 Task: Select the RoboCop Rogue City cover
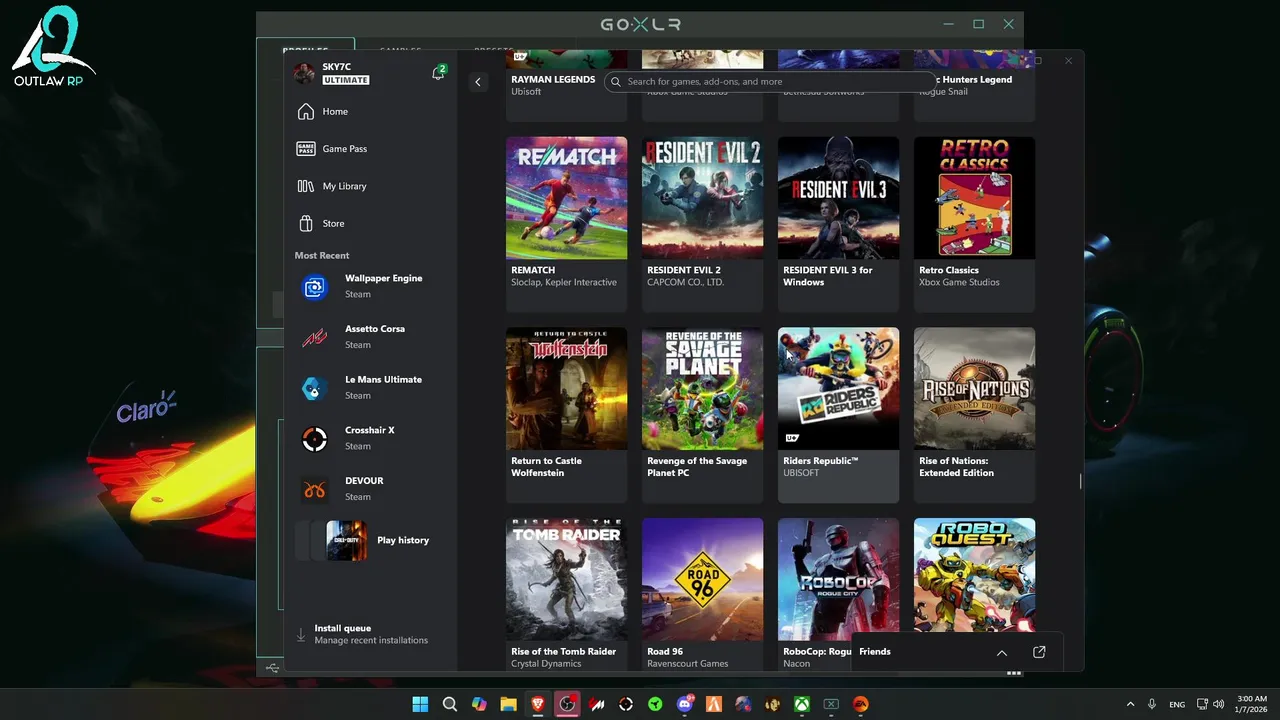point(839,579)
